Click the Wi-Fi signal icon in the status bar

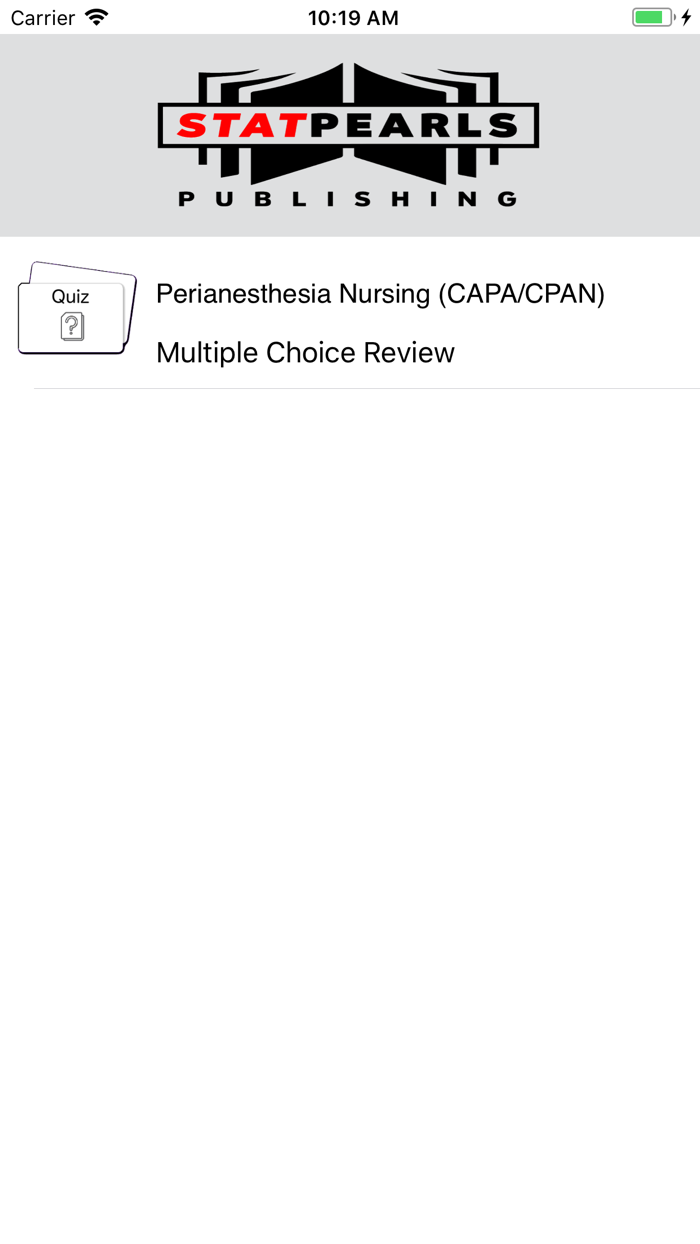94,16
